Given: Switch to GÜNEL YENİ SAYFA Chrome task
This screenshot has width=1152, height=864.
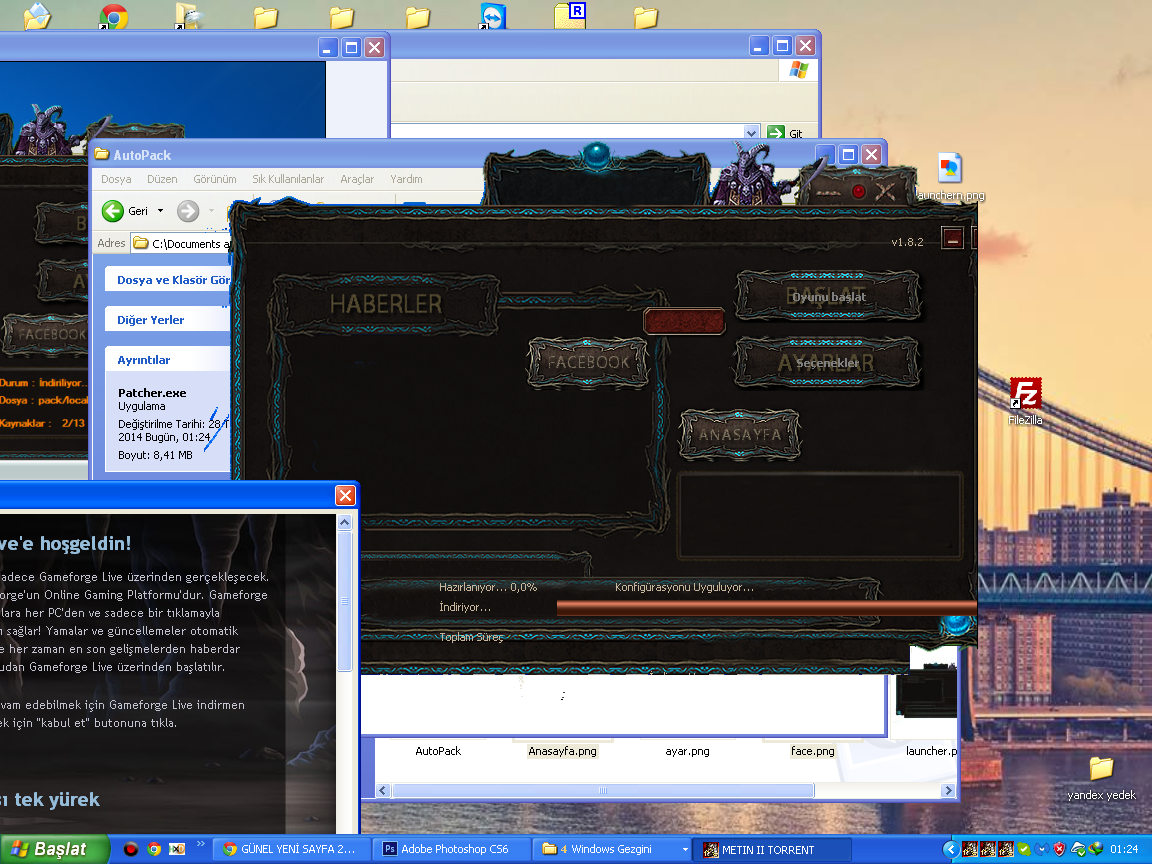Looking at the screenshot, I should pos(292,849).
